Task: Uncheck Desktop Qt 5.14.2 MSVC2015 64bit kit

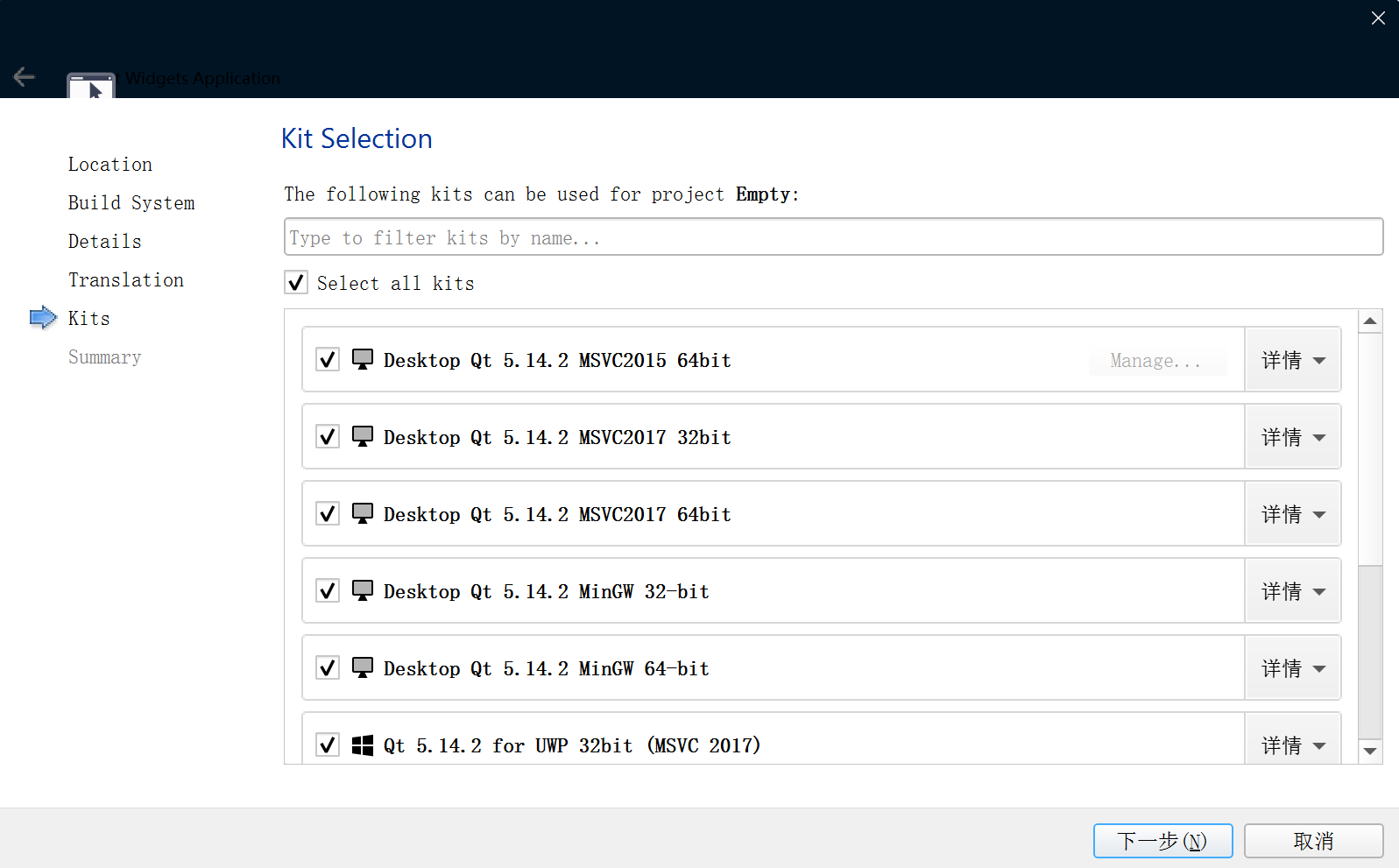Action: 328,359
